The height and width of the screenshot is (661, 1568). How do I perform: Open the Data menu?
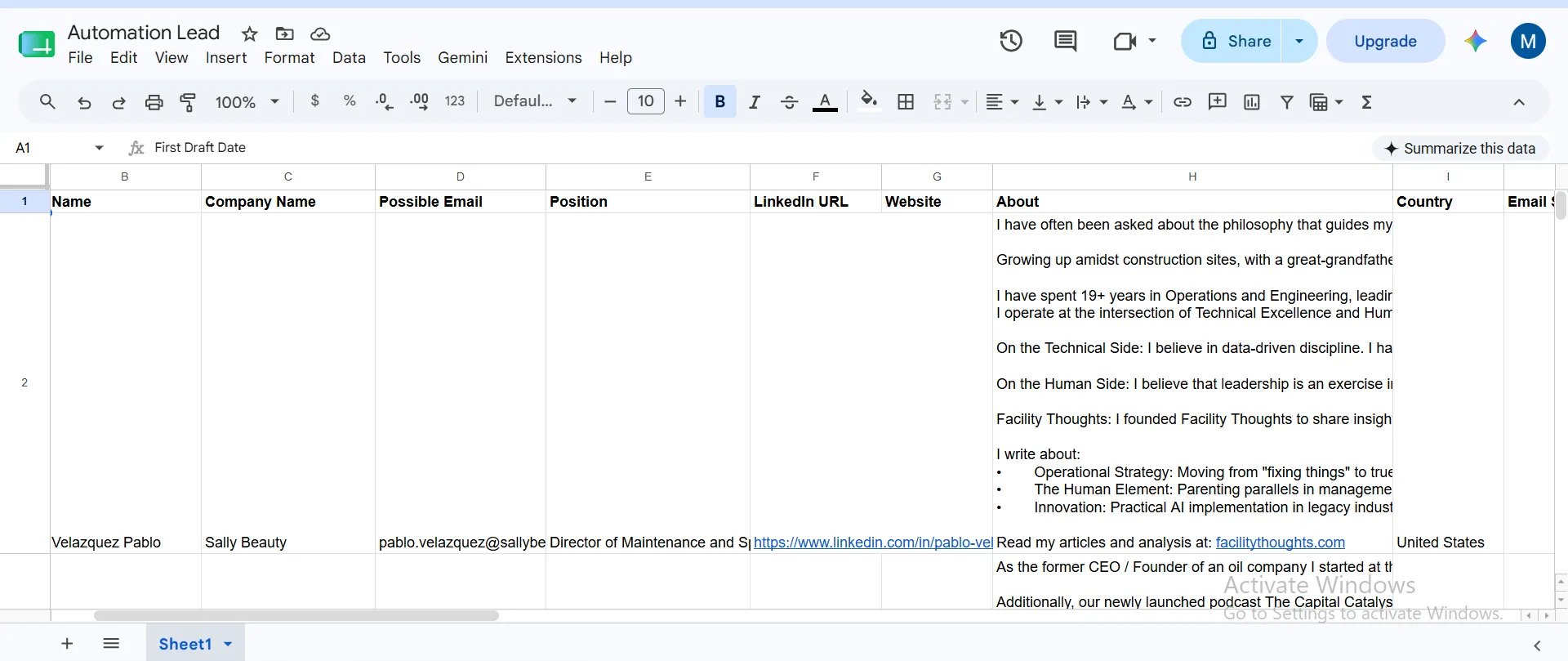tap(349, 57)
